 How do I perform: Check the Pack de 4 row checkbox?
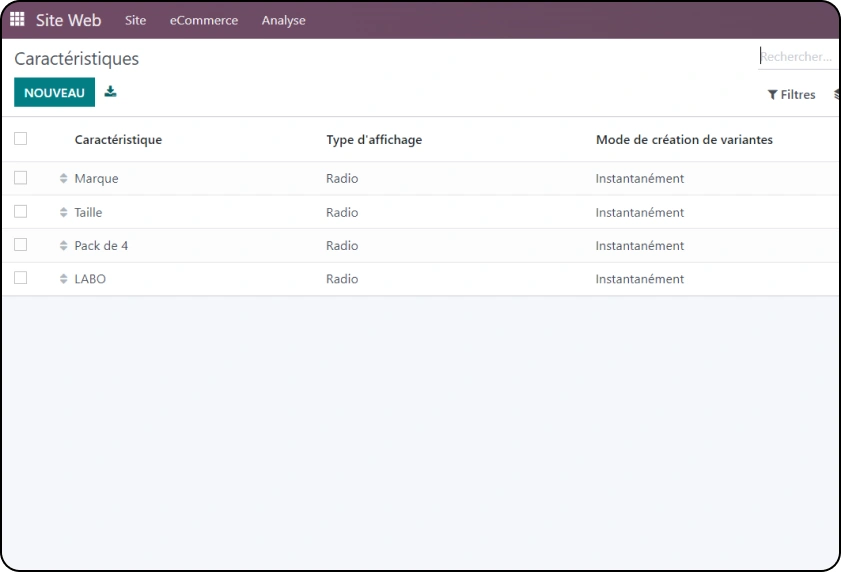[20, 245]
